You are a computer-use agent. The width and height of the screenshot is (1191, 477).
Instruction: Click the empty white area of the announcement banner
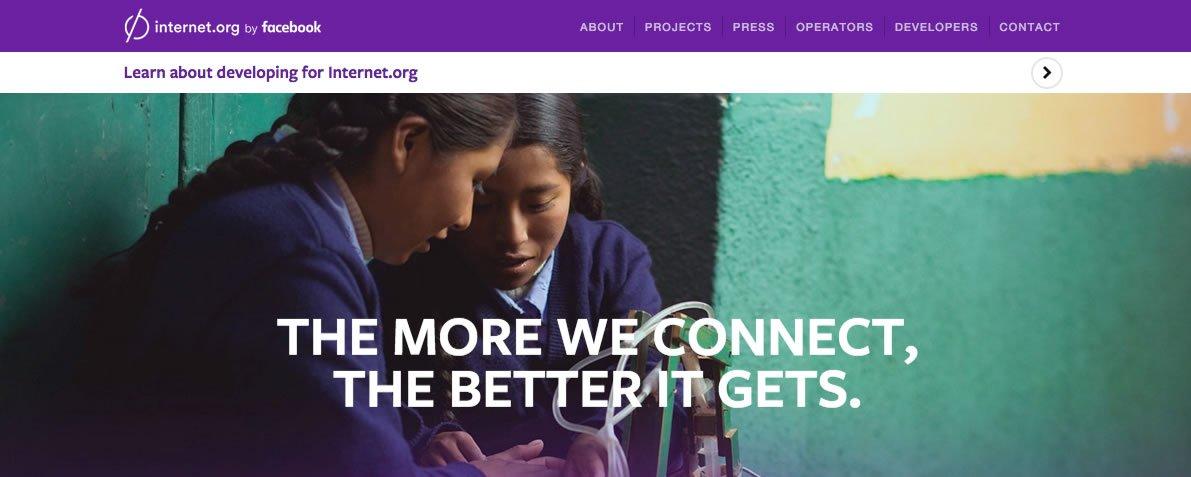pos(722,73)
